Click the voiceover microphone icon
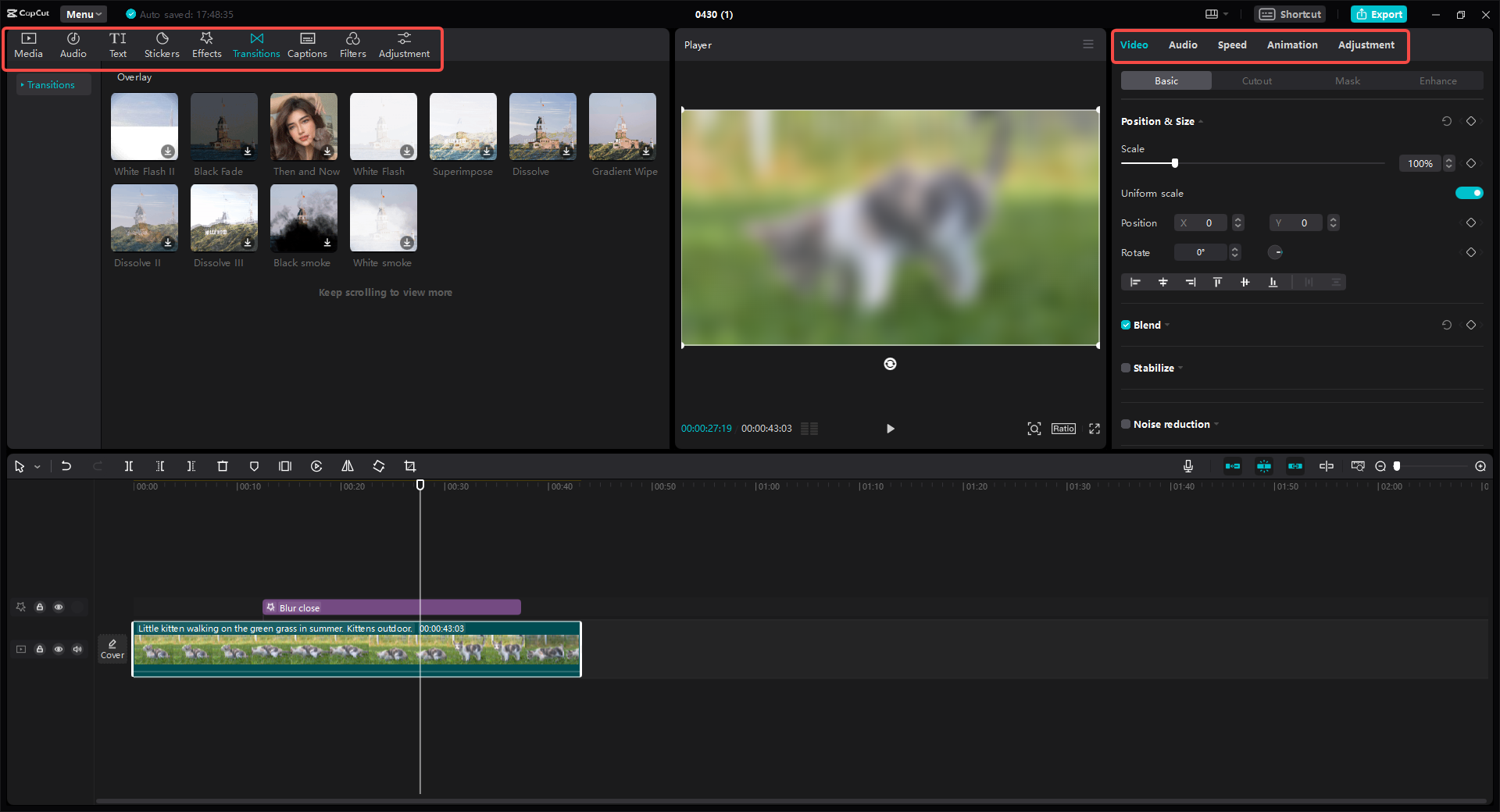 click(x=1187, y=466)
